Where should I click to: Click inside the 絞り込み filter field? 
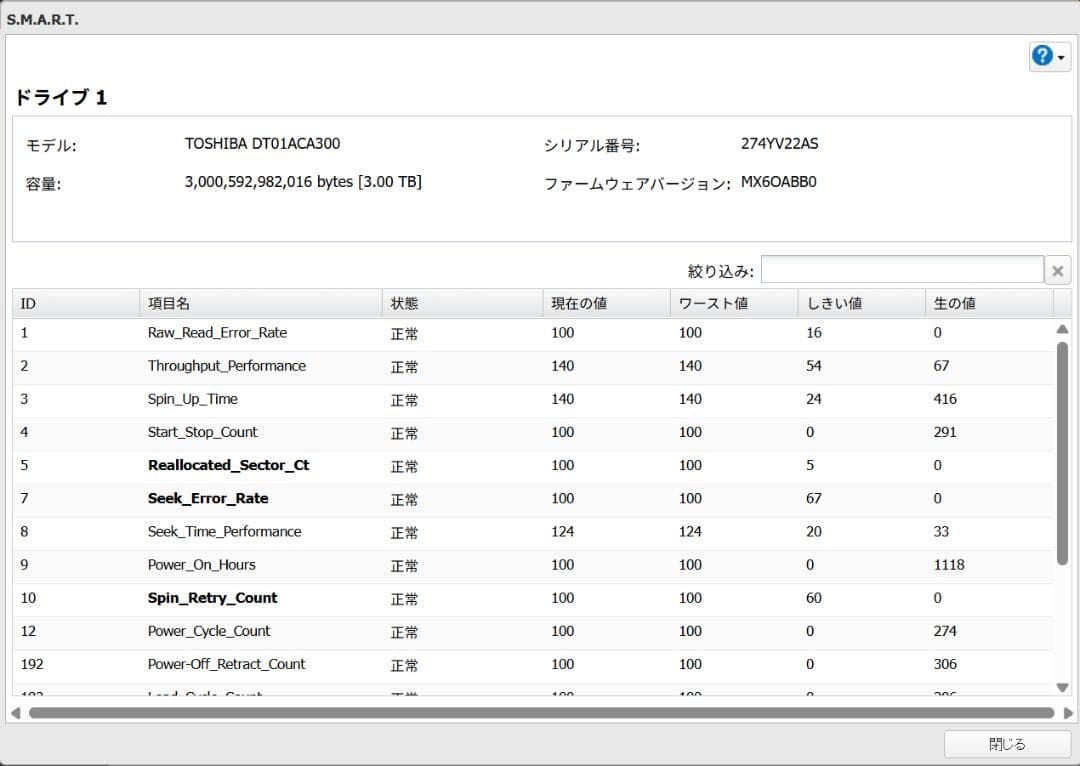900,268
